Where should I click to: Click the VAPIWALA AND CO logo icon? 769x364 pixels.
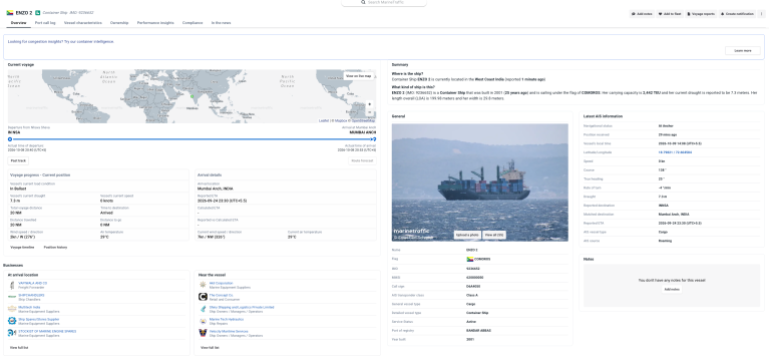pyautogui.click(x=12, y=285)
